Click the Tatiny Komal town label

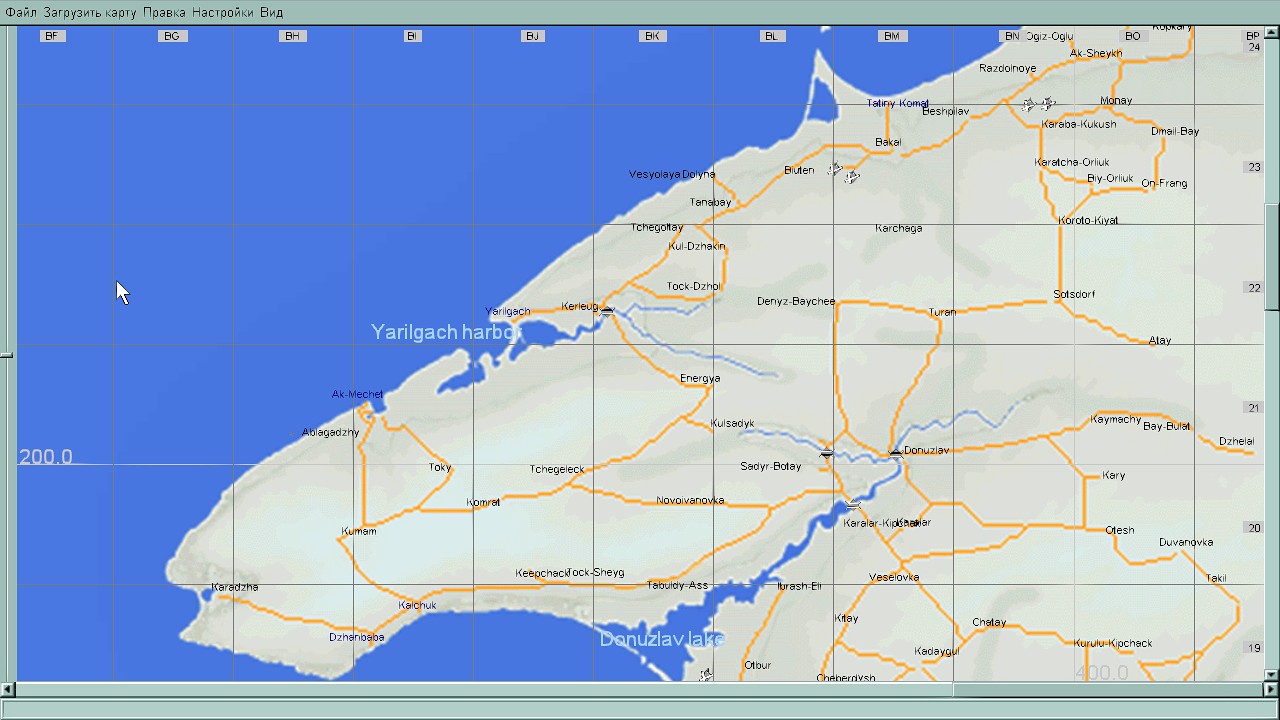[x=897, y=103]
